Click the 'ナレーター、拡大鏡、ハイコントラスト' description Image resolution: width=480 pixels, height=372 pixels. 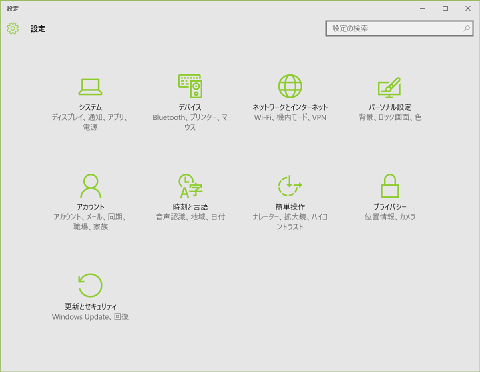(x=290, y=222)
